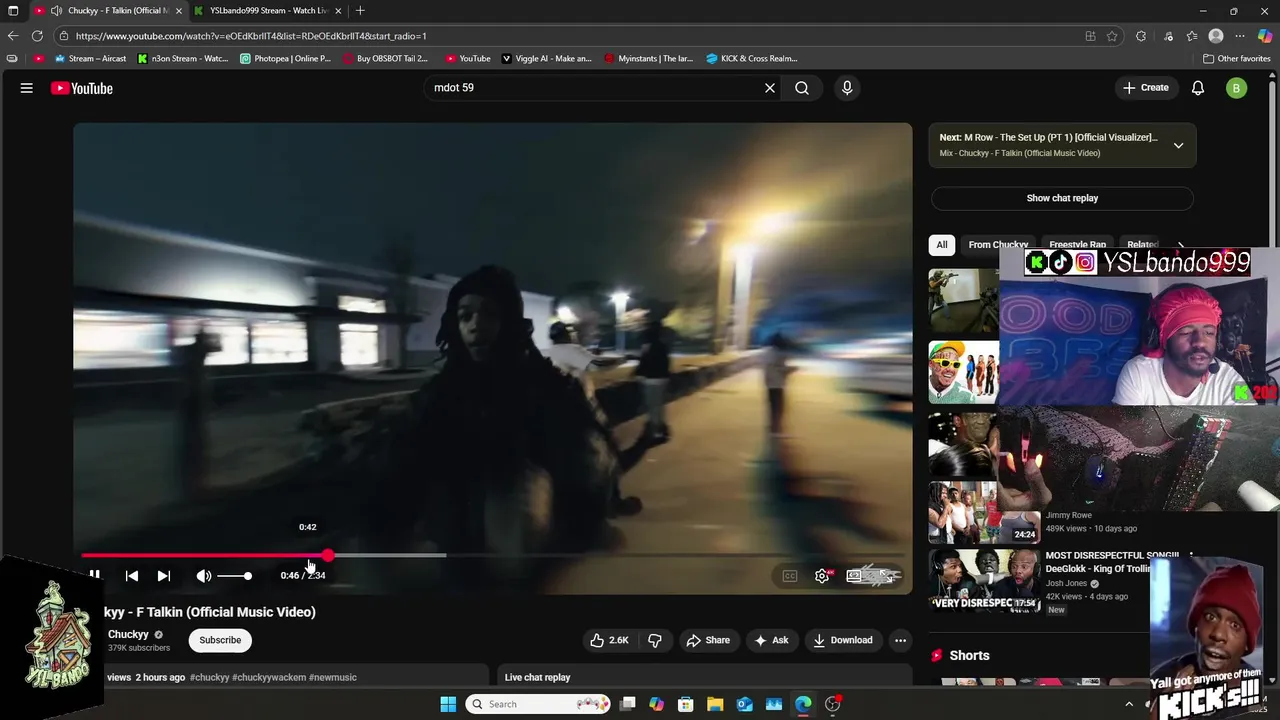The width and height of the screenshot is (1280, 720).
Task: Open player settings gear
Action: coord(822,576)
